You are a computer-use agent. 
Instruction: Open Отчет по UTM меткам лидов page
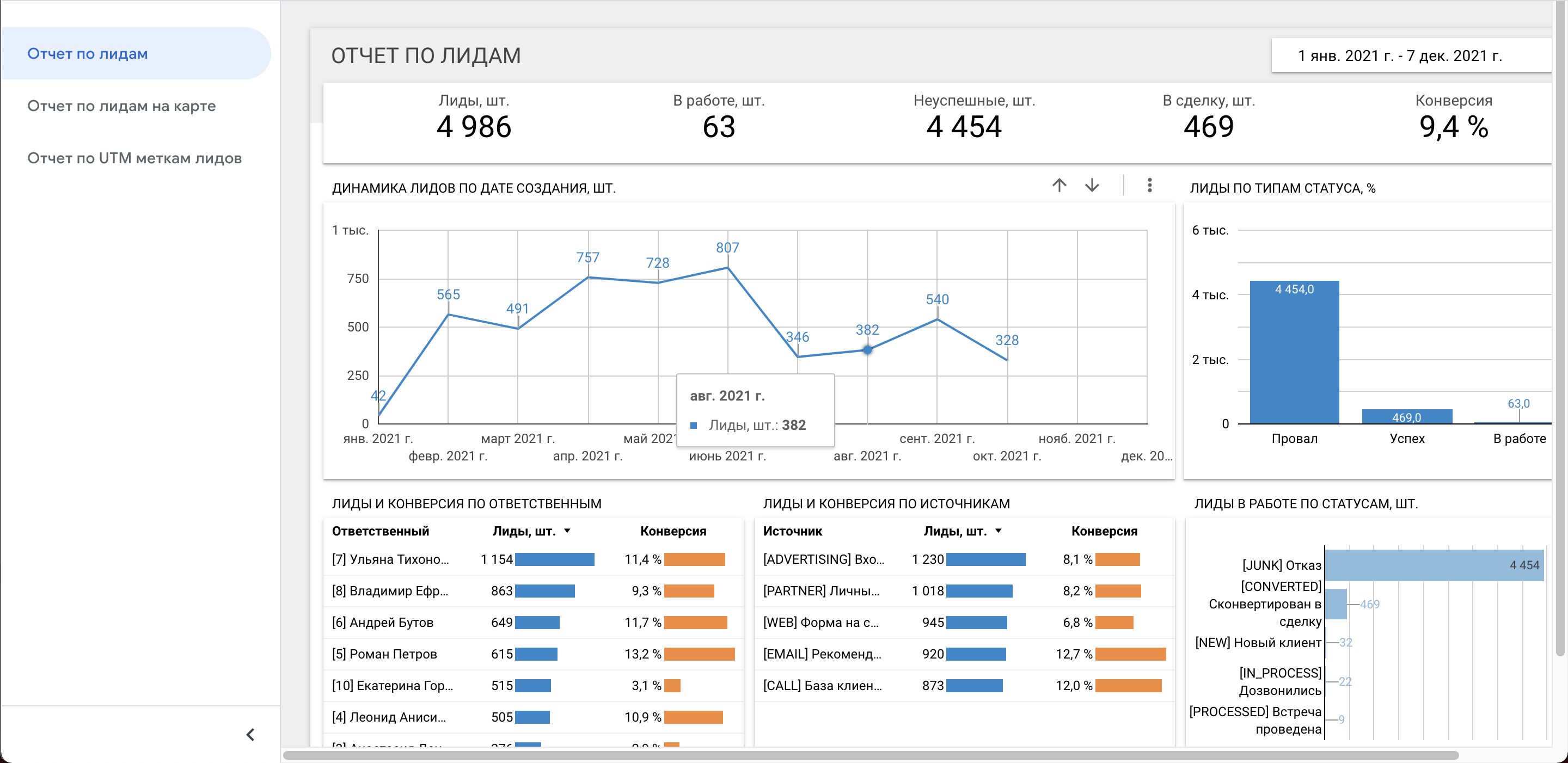tap(134, 158)
